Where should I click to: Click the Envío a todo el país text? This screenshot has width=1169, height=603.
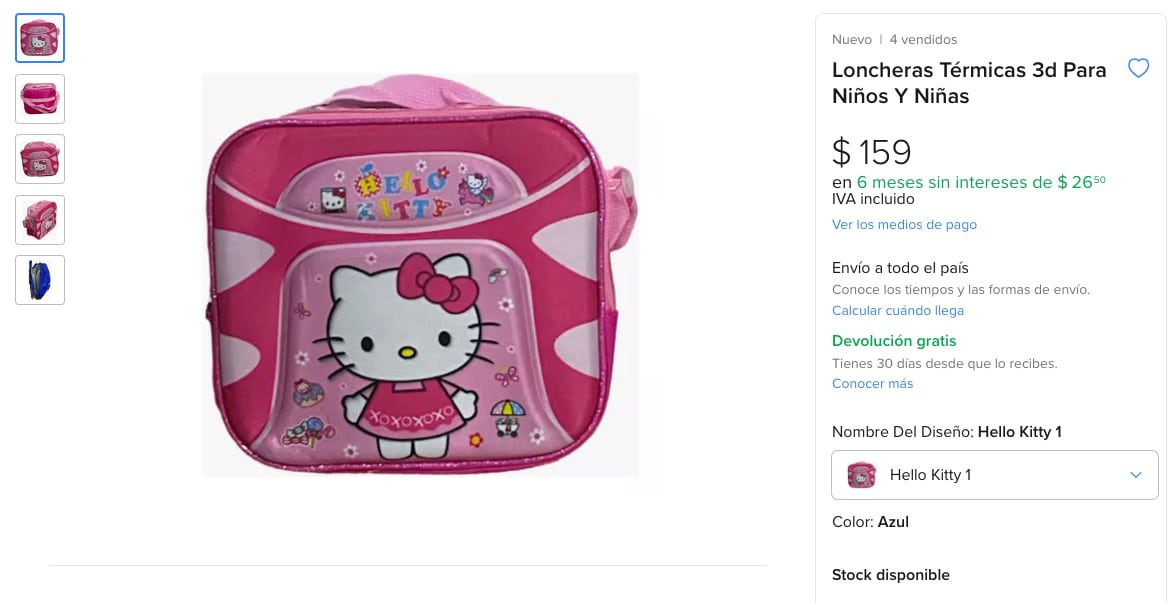coord(900,268)
